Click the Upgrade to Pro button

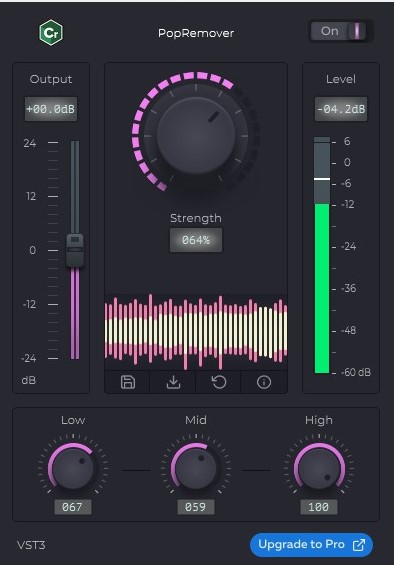coord(311,545)
